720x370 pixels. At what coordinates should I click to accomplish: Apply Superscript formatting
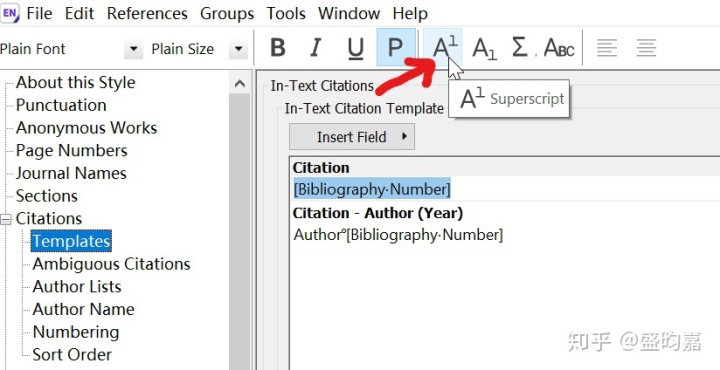(443, 48)
